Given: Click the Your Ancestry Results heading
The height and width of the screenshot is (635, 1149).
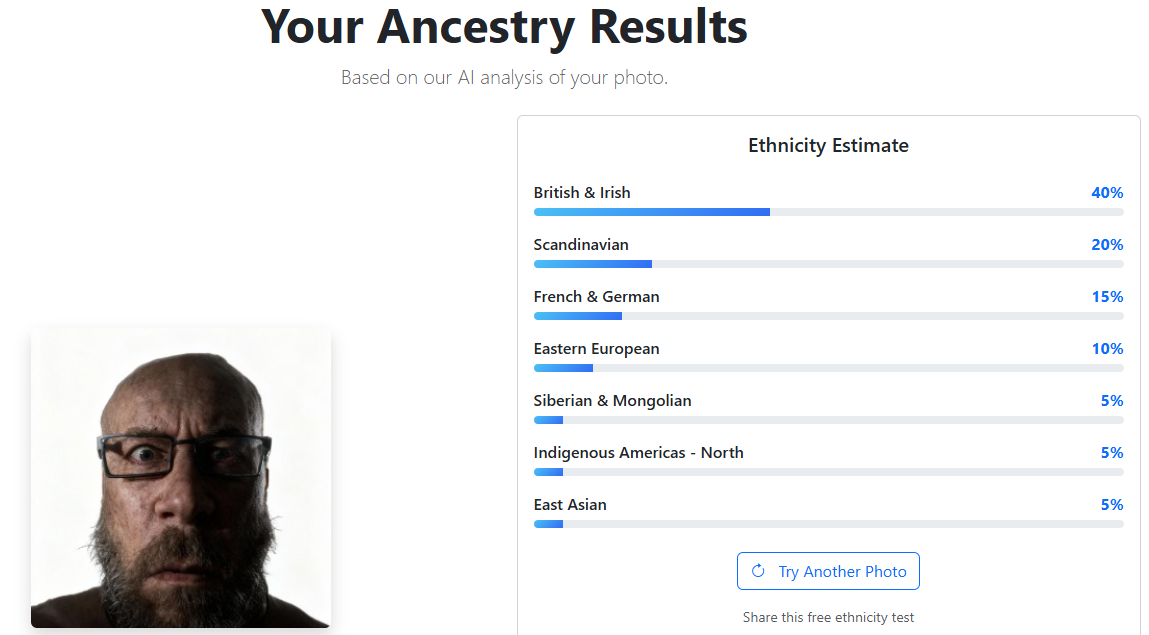Looking at the screenshot, I should (504, 27).
